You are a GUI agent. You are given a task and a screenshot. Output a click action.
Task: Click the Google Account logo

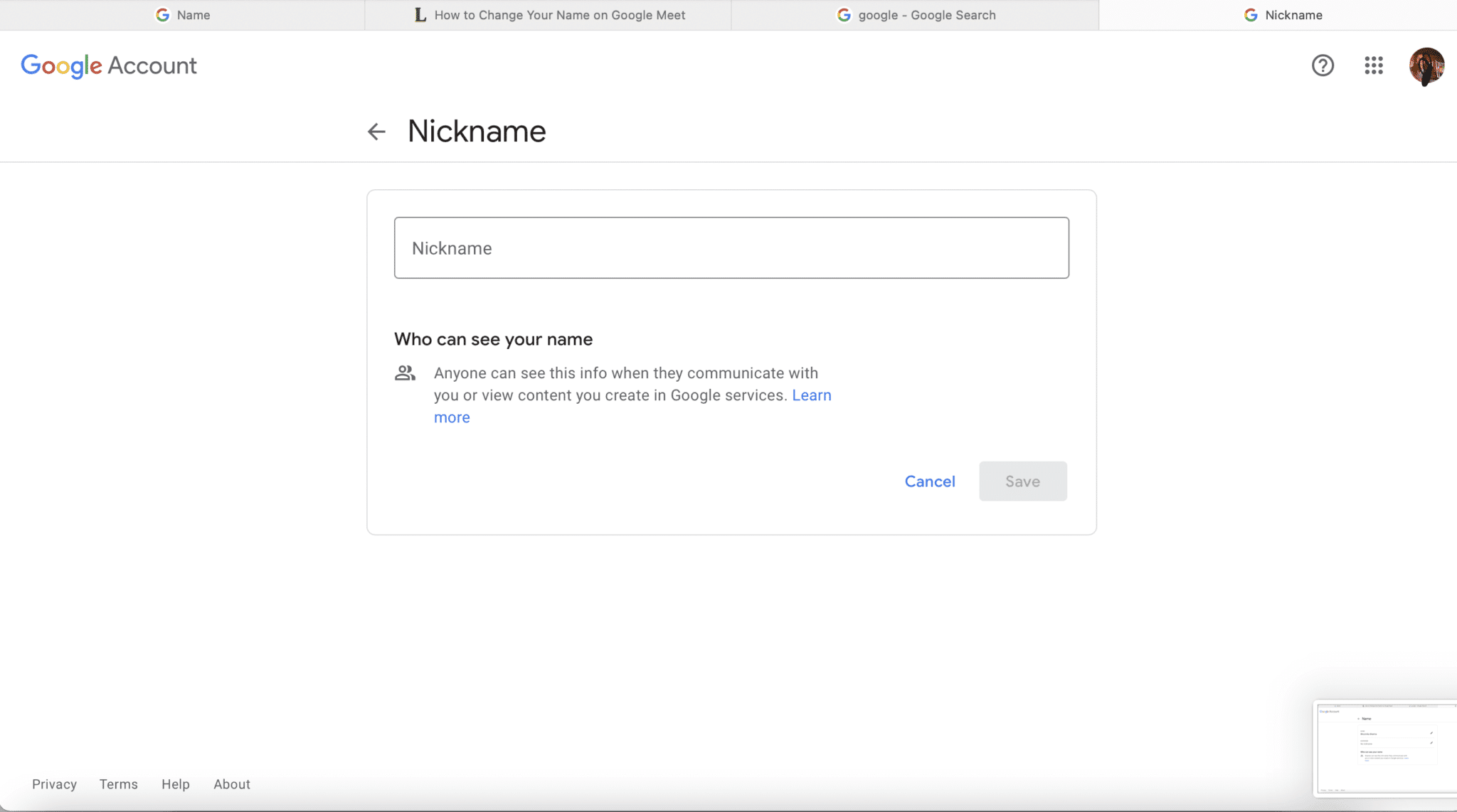(109, 65)
